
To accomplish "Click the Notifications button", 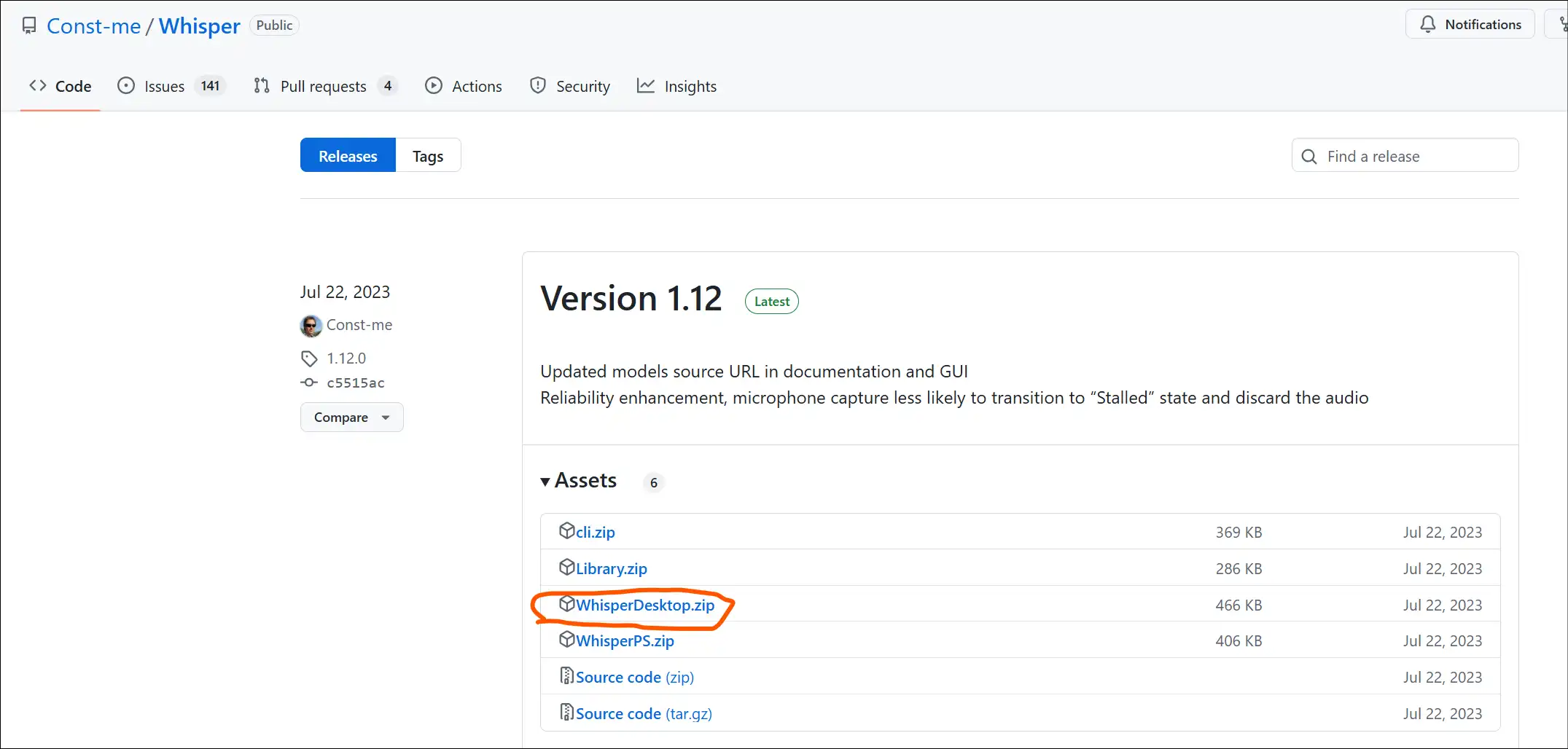I will tap(1470, 25).
